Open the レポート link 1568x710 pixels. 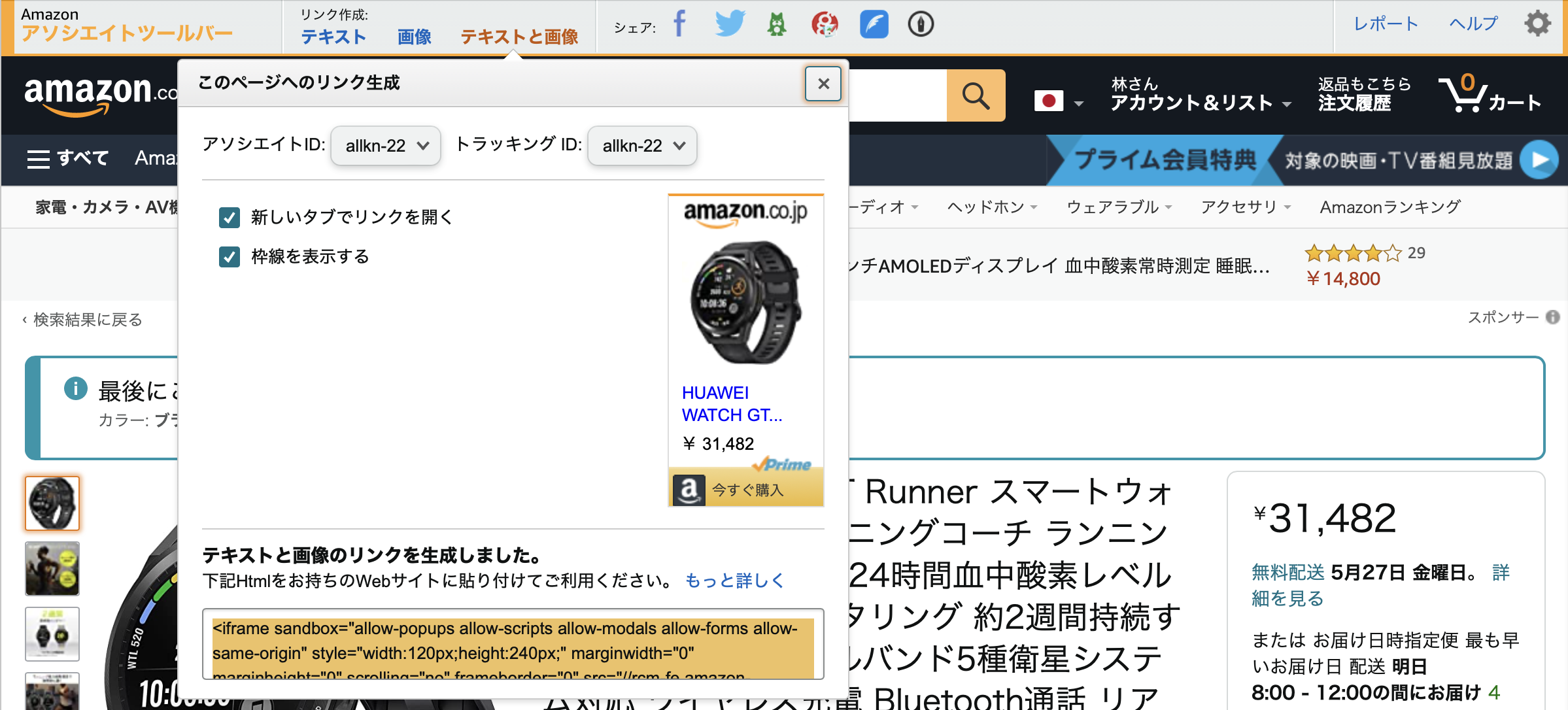1386,24
